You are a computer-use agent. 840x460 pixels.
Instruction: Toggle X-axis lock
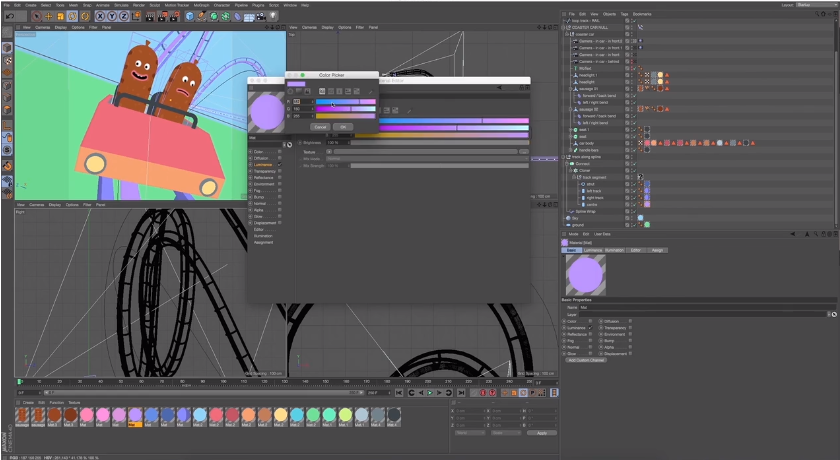tap(100, 17)
